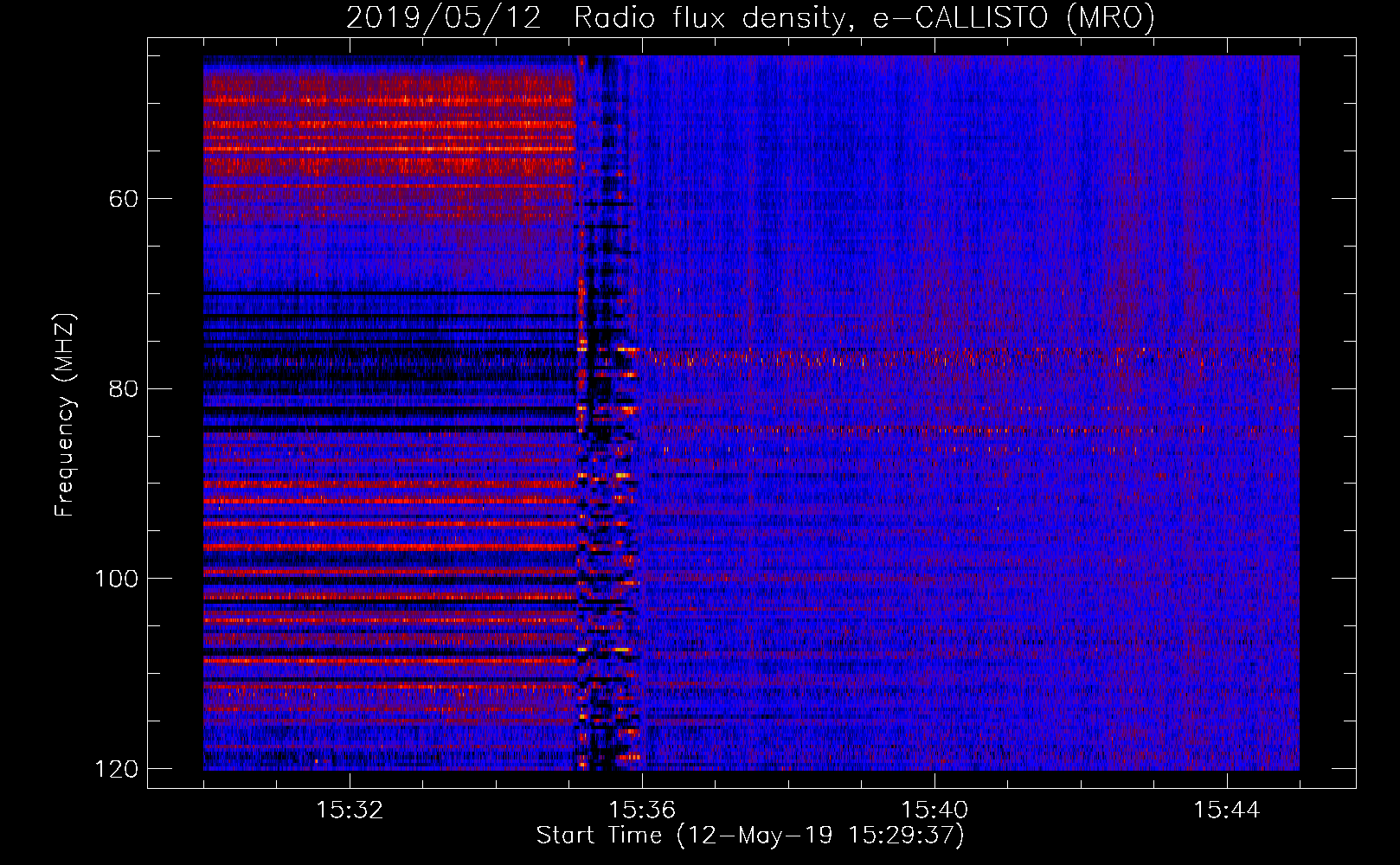Click the 15:36 time tick label
The height and width of the screenshot is (865, 1400).
tap(642, 811)
